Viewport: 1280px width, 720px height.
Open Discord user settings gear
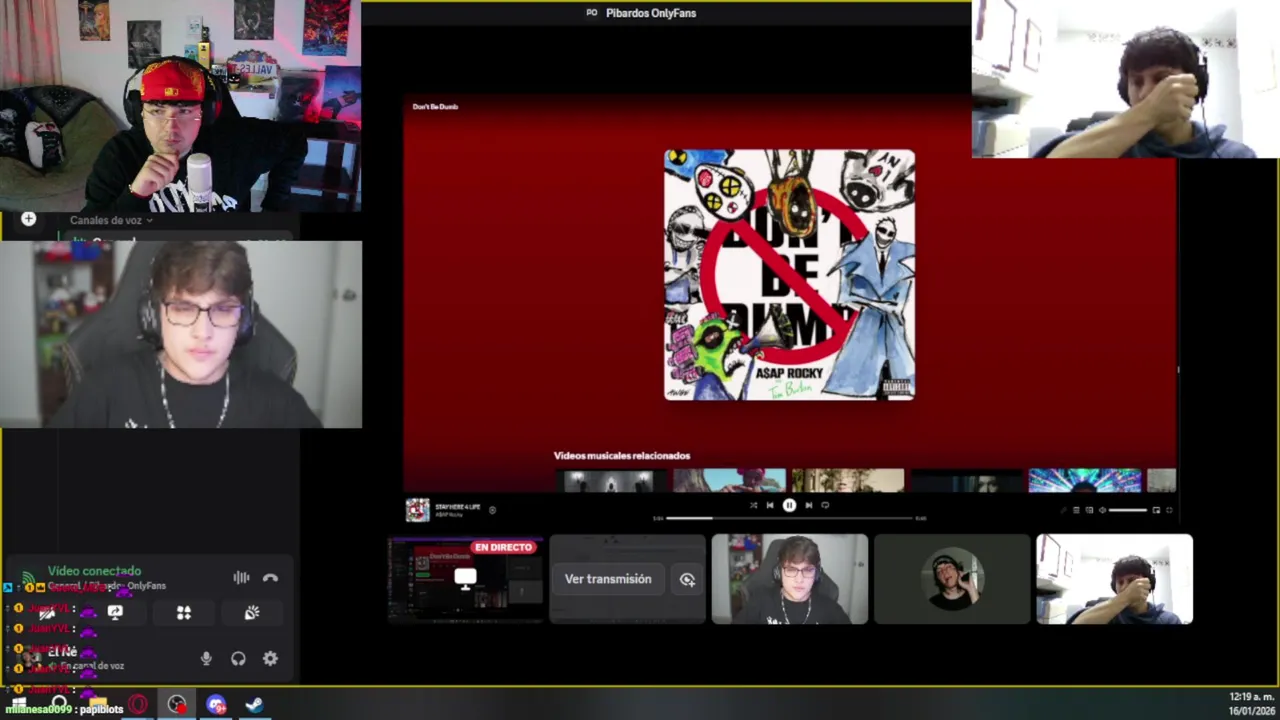click(x=270, y=658)
